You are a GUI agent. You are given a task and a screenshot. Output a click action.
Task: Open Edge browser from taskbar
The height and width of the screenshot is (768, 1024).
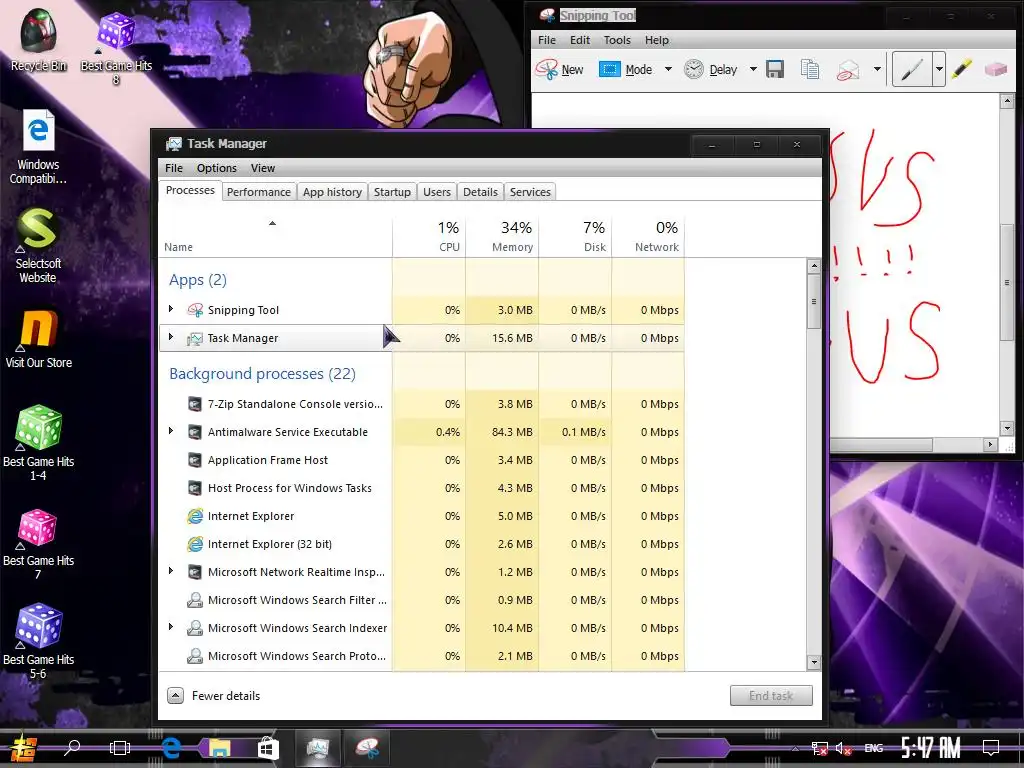pyautogui.click(x=171, y=748)
